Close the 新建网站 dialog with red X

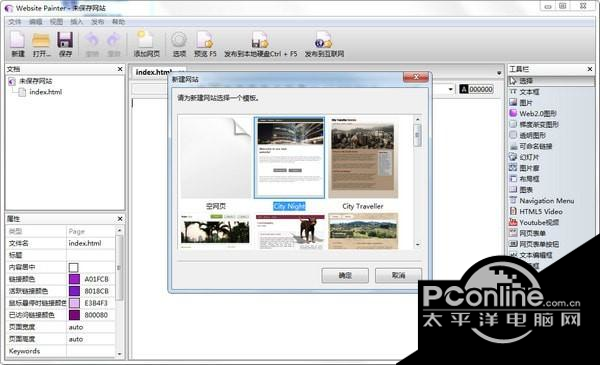[416, 77]
